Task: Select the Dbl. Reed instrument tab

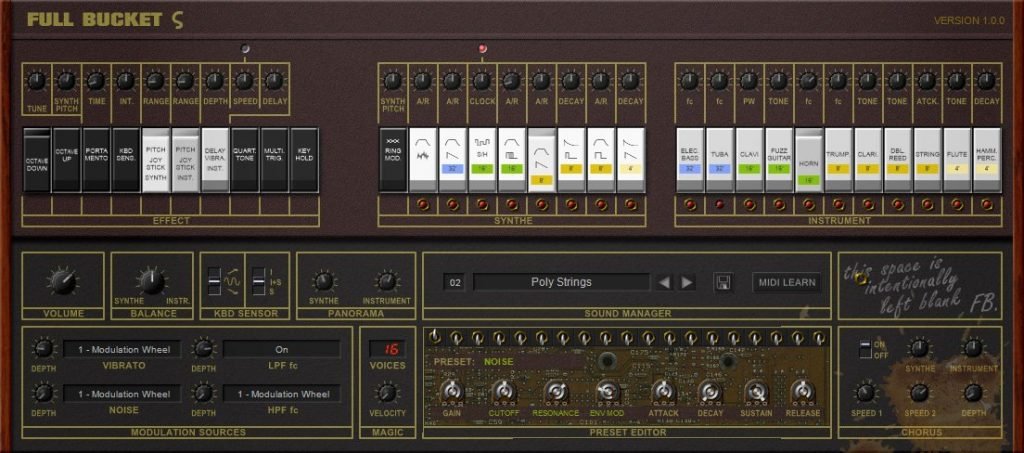Action: [x=898, y=159]
